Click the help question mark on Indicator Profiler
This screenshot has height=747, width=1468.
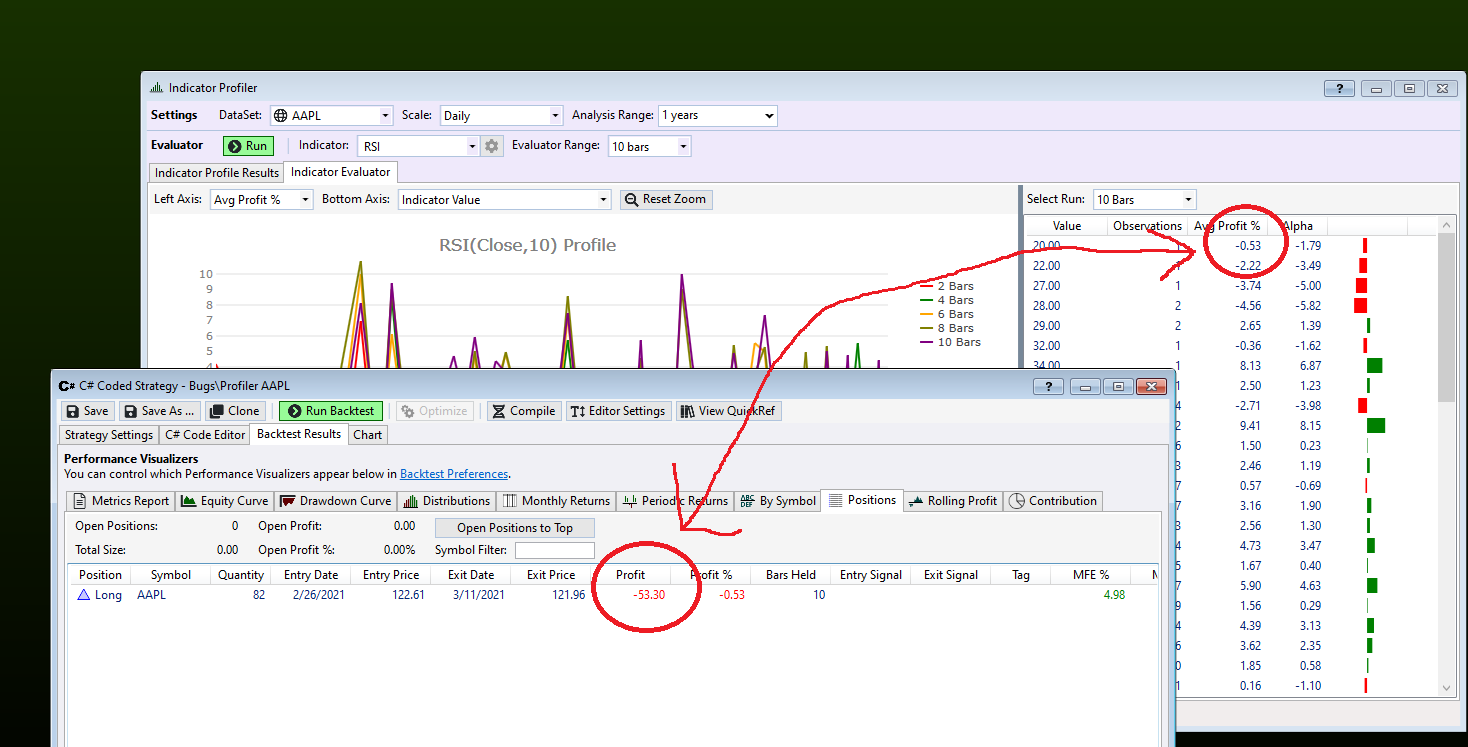coord(1338,88)
